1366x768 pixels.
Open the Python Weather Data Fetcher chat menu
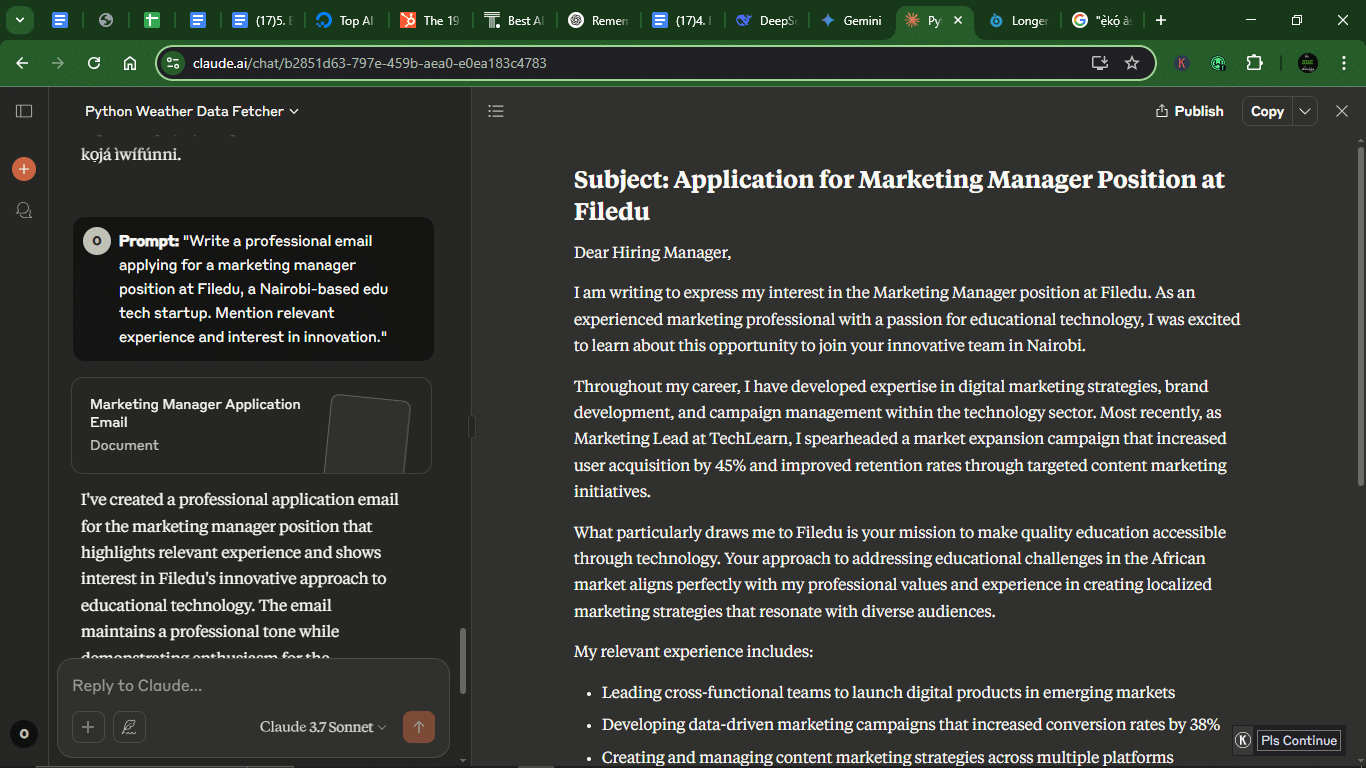[192, 111]
